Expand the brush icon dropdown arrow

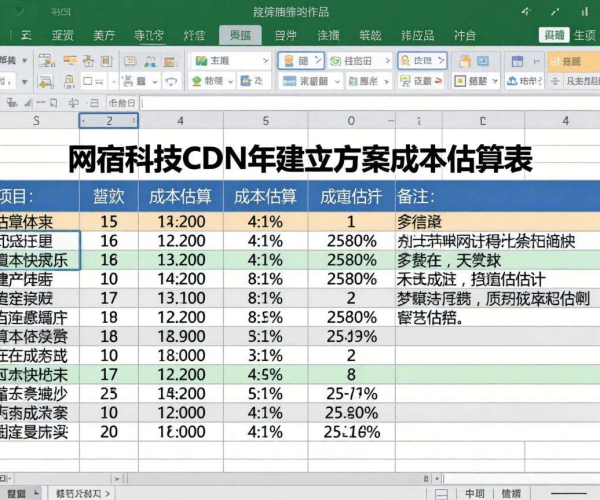click(155, 81)
